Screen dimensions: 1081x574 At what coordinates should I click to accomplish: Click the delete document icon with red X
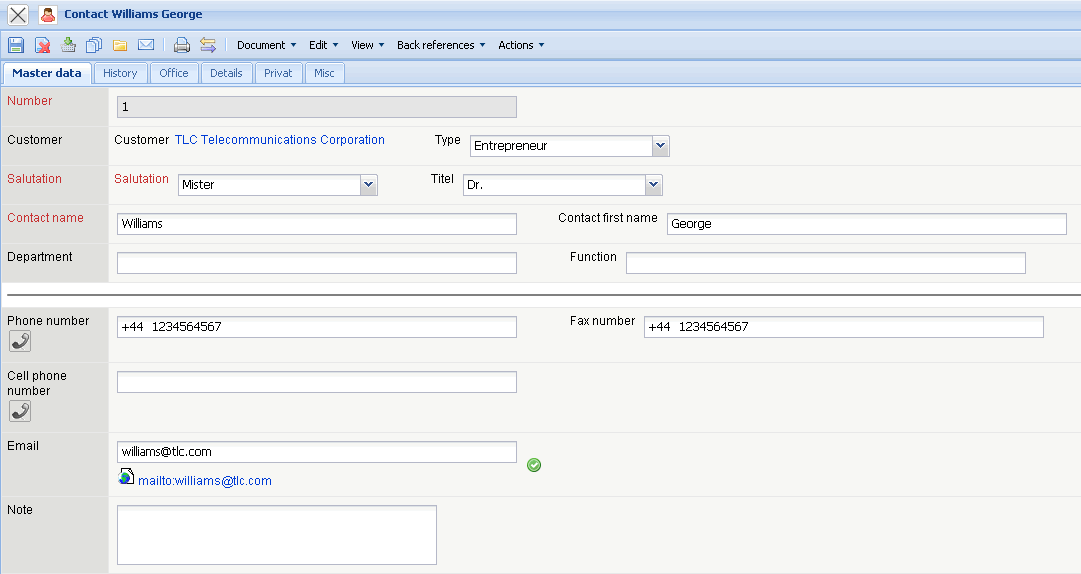click(x=43, y=45)
